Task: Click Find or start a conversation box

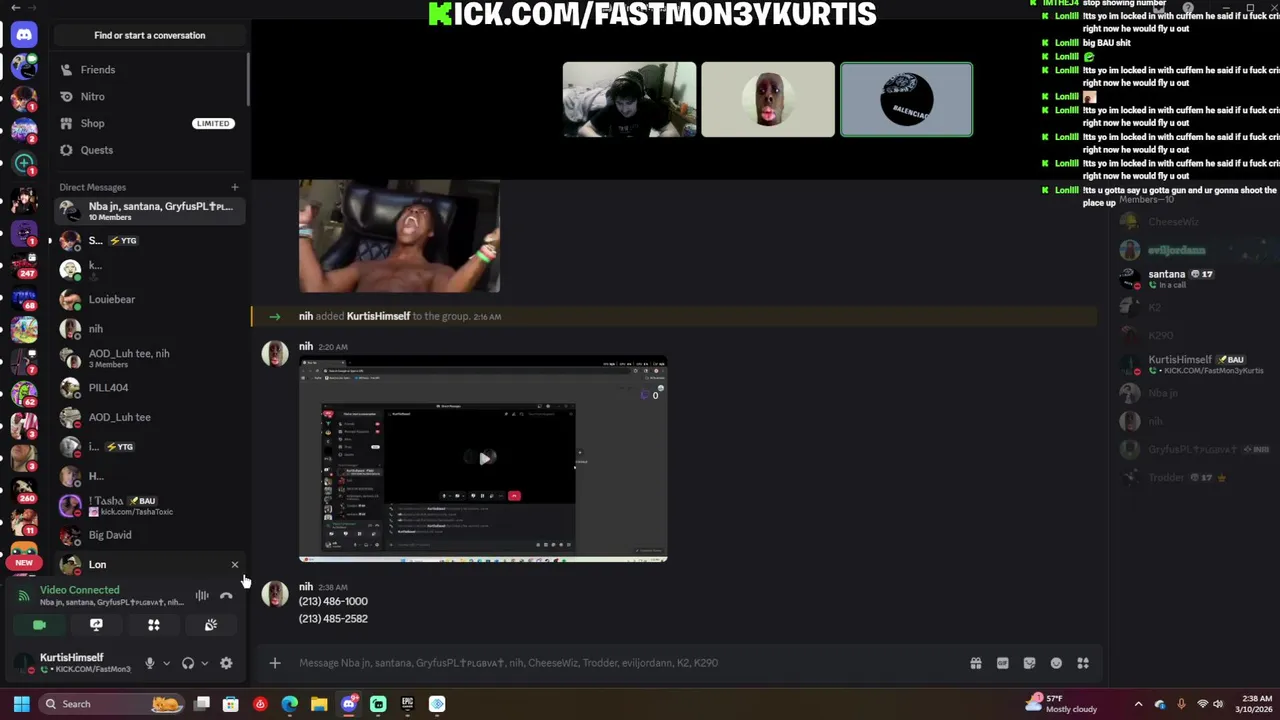Action: click(x=150, y=35)
